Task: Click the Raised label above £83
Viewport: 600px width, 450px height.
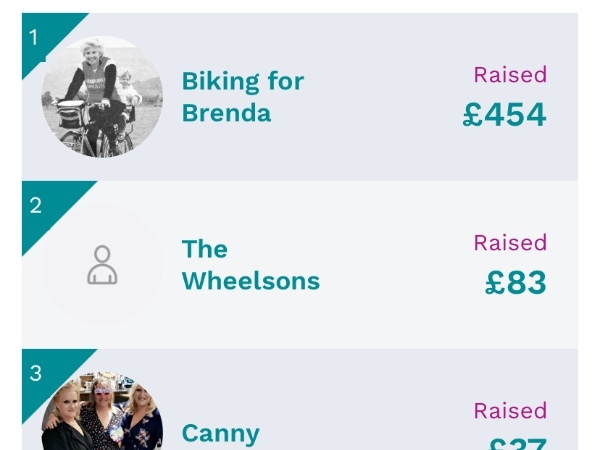Action: click(x=510, y=243)
